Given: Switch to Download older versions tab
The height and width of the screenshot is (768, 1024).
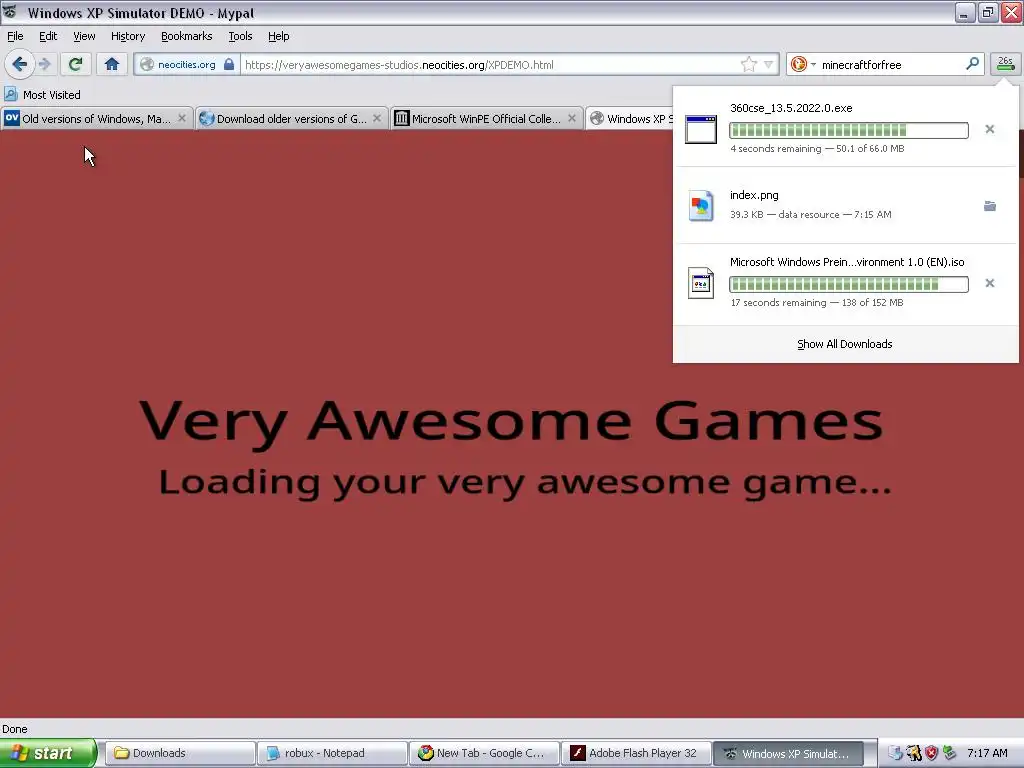Looking at the screenshot, I should (291, 119).
